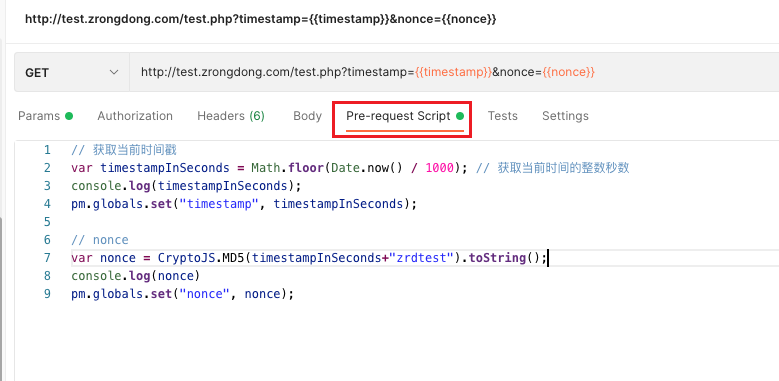
Task: Click the 1000 number in line 2
Action: (x=440, y=168)
